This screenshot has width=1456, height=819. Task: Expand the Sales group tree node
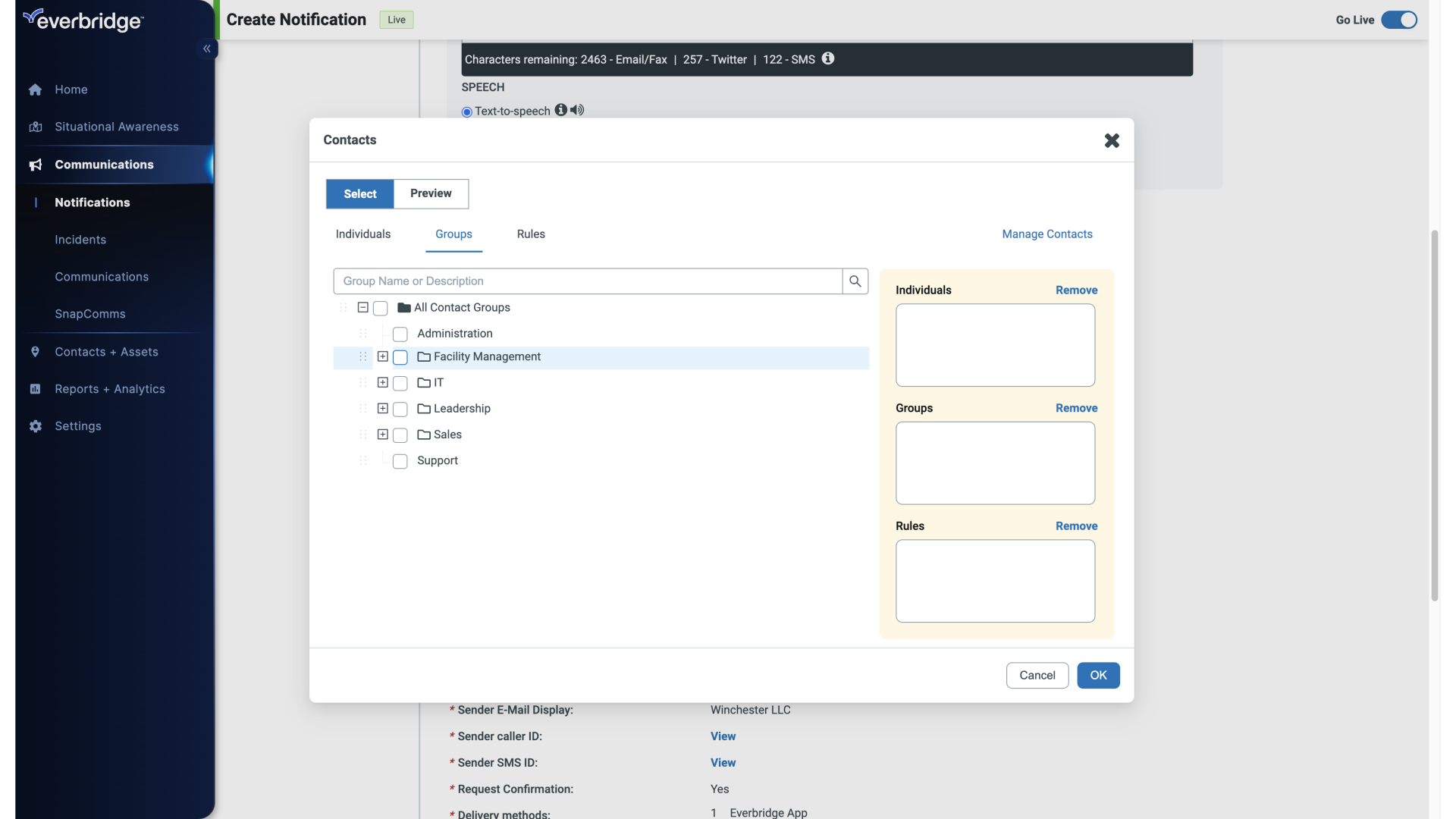382,434
